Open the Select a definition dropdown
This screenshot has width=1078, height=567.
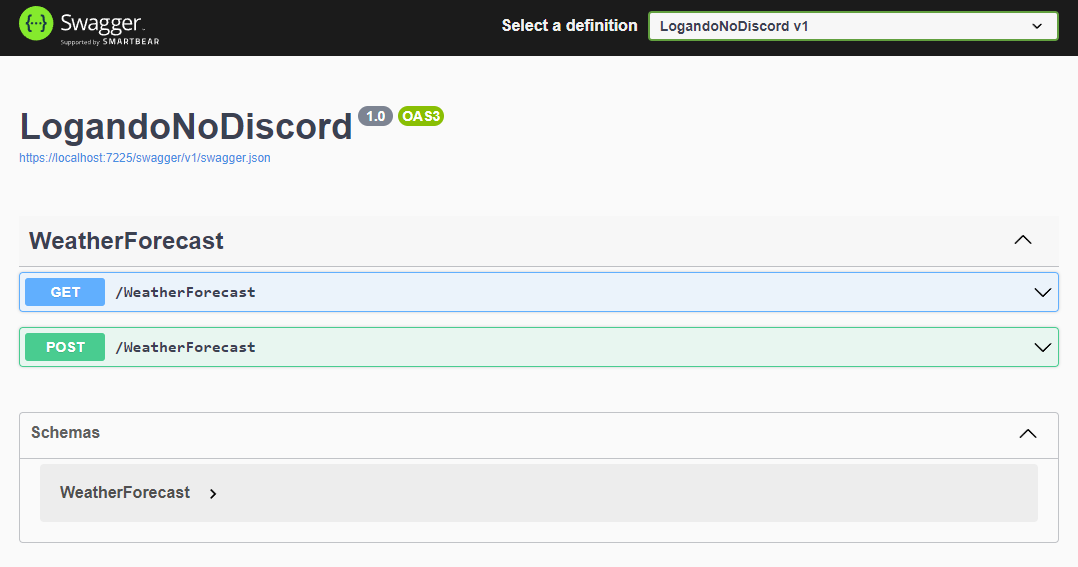[853, 26]
